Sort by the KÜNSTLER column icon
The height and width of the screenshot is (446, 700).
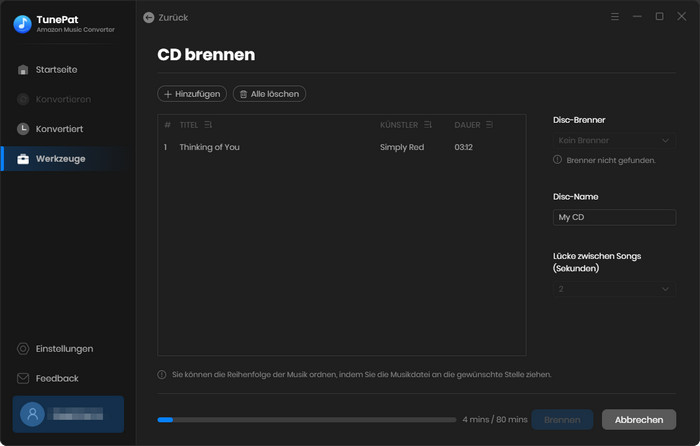(428, 125)
